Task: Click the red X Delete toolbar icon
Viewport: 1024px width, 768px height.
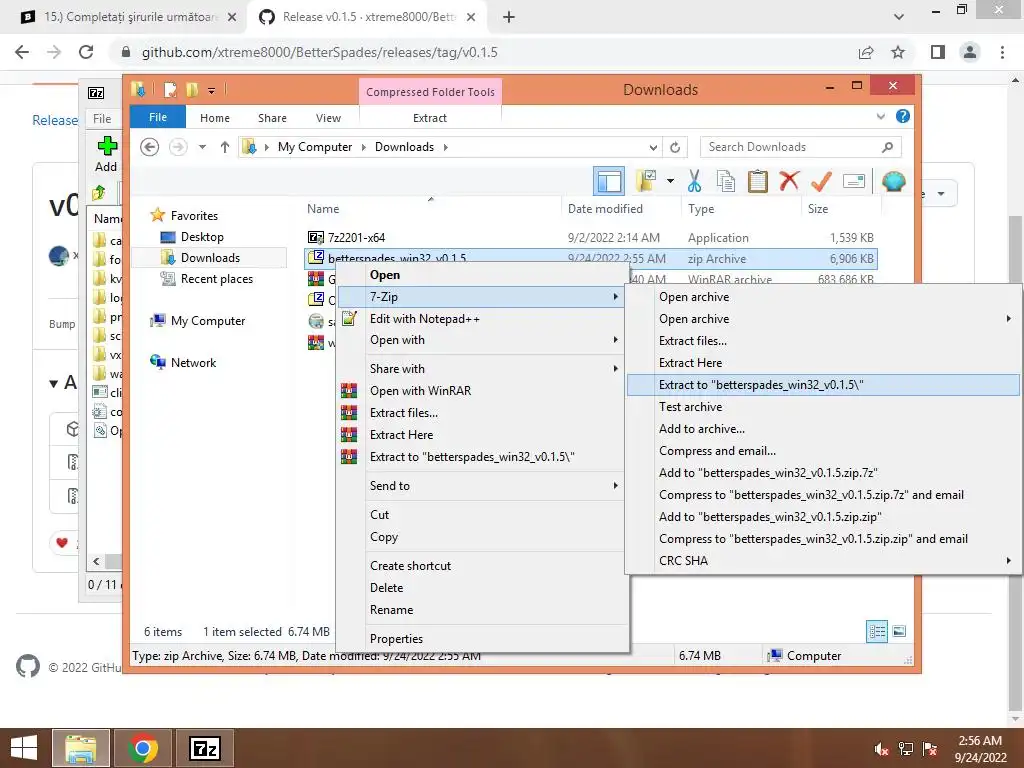Action: 789,181
